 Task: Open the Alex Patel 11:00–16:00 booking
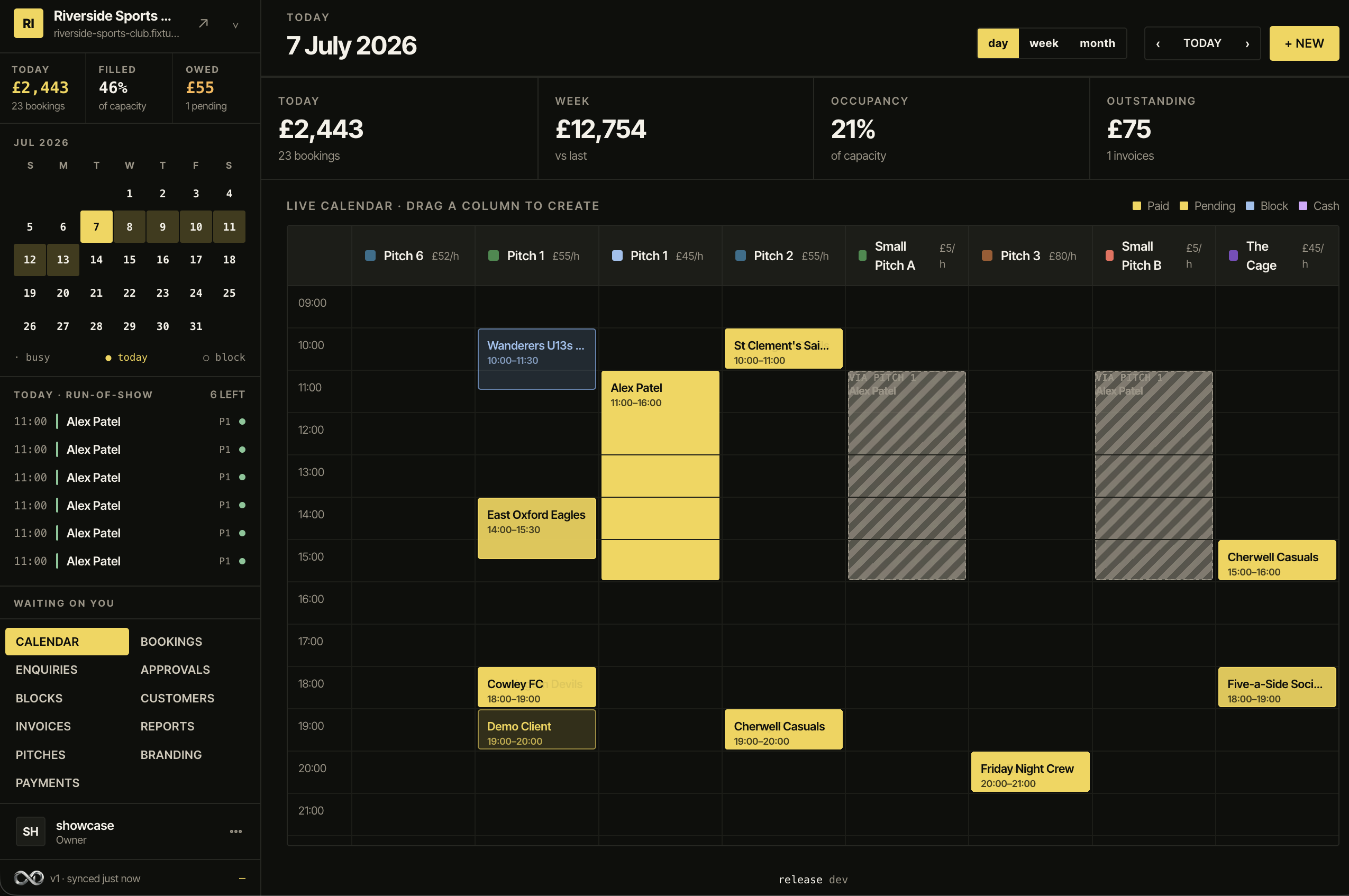(660, 476)
